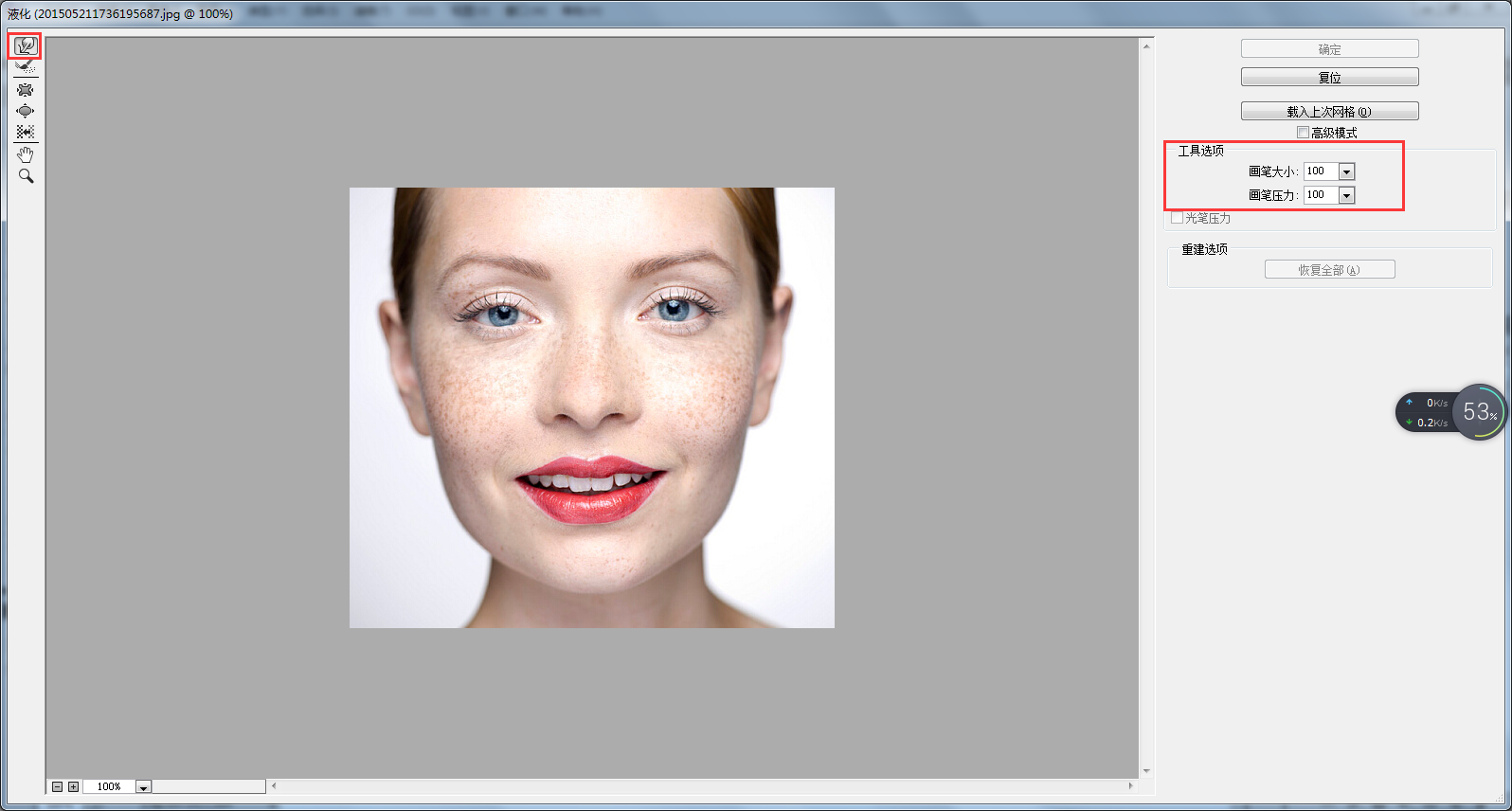Select the Zoom magnifier tool
Image resolution: width=1512 pixels, height=811 pixels.
25,176
